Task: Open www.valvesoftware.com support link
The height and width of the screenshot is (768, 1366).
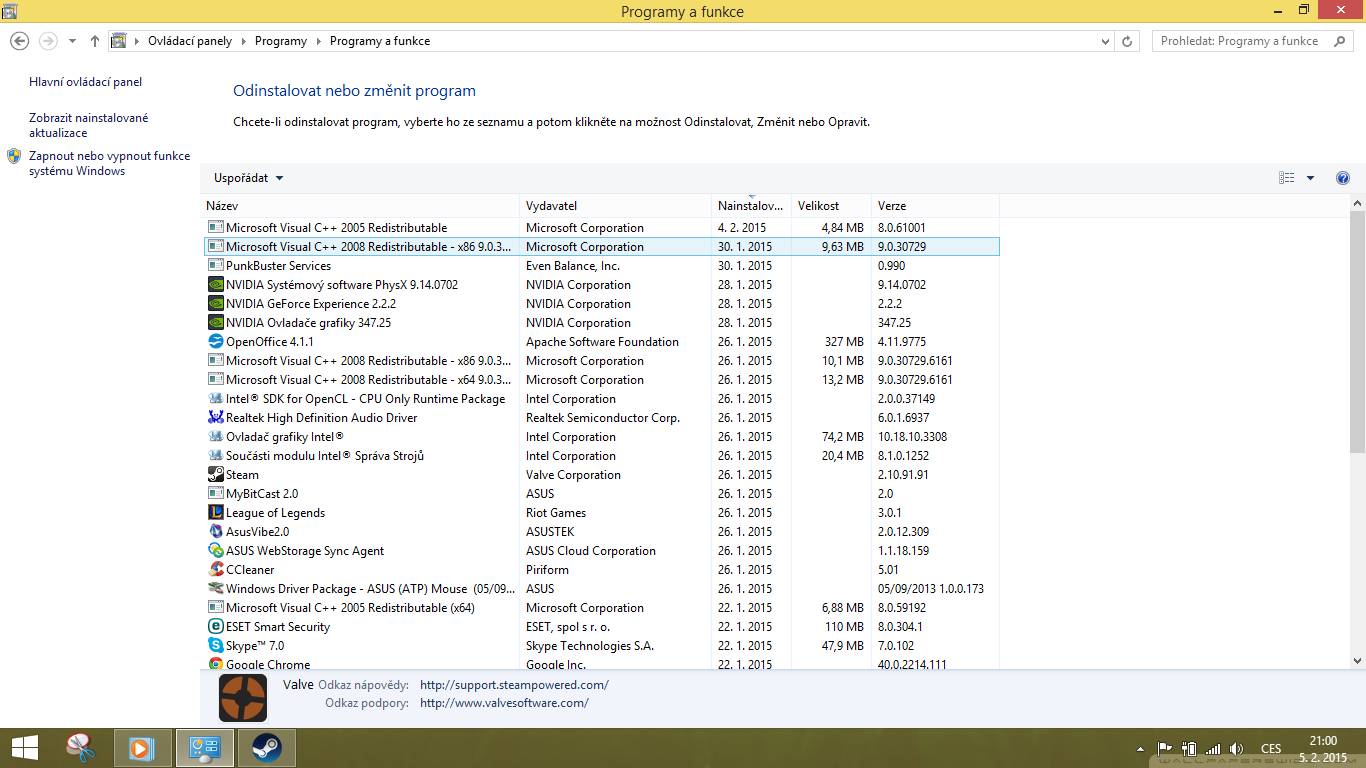Action: pyautogui.click(x=504, y=703)
